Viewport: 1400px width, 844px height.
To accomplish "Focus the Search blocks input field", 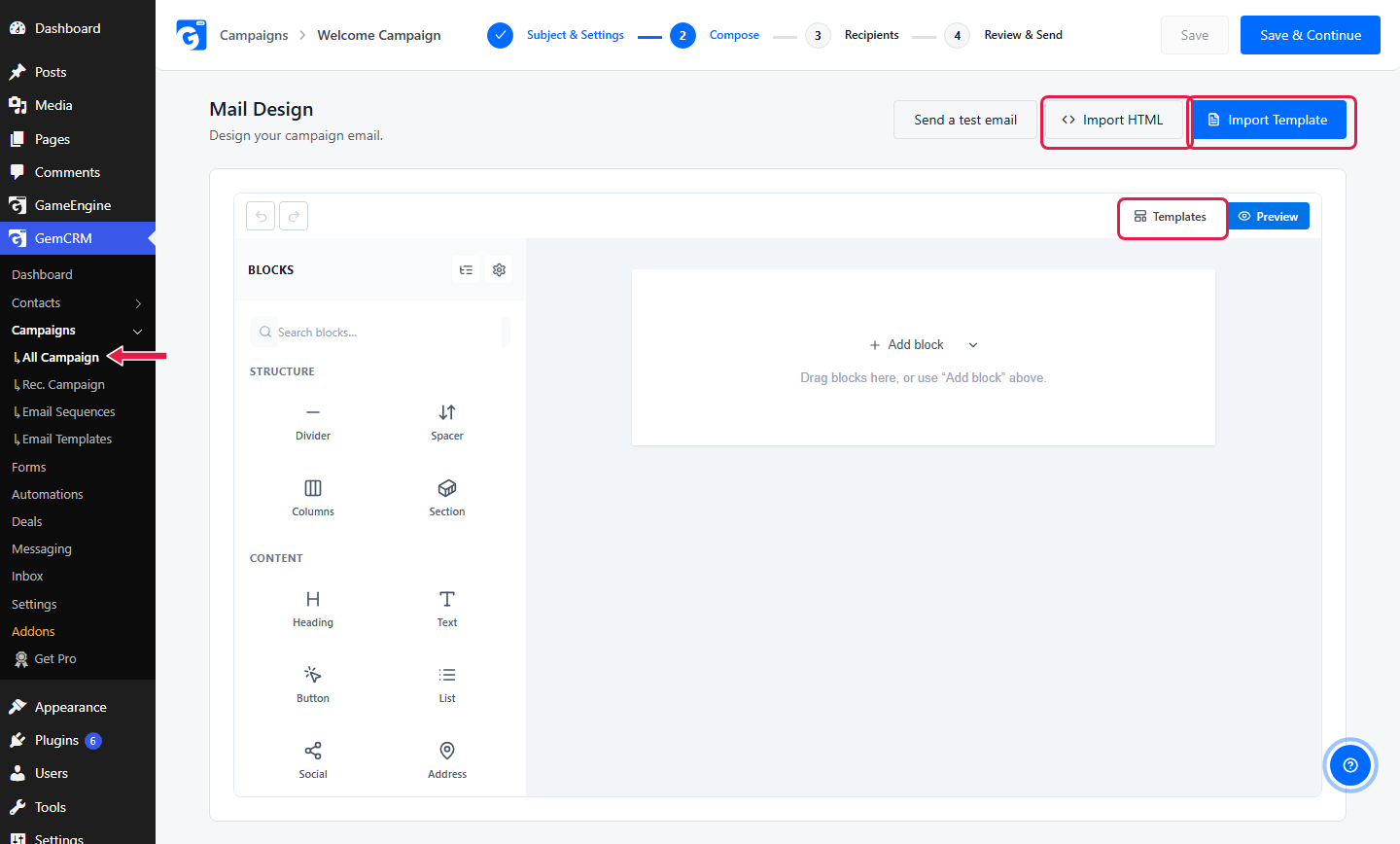I will (x=379, y=332).
